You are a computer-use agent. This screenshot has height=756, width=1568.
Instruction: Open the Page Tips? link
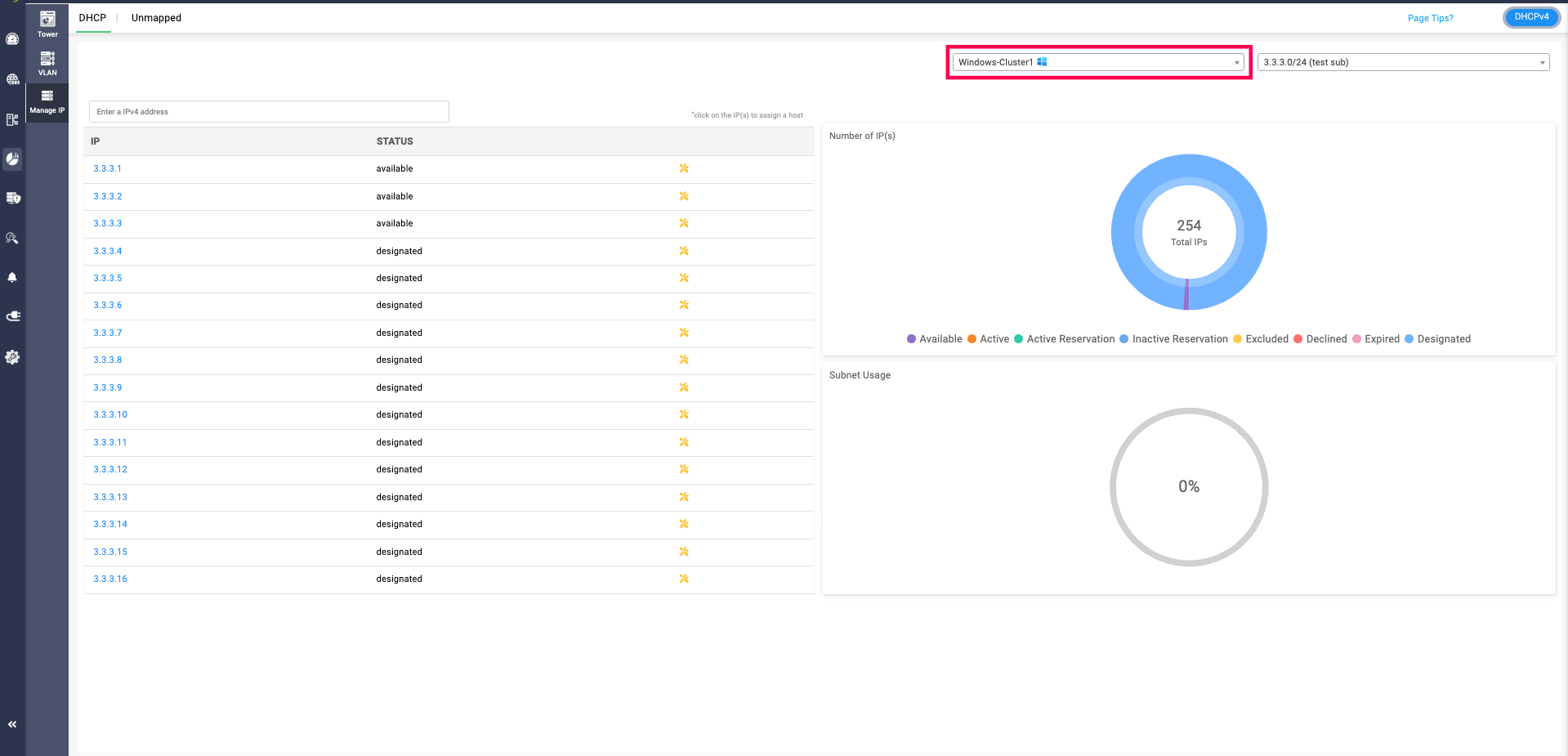click(1430, 18)
